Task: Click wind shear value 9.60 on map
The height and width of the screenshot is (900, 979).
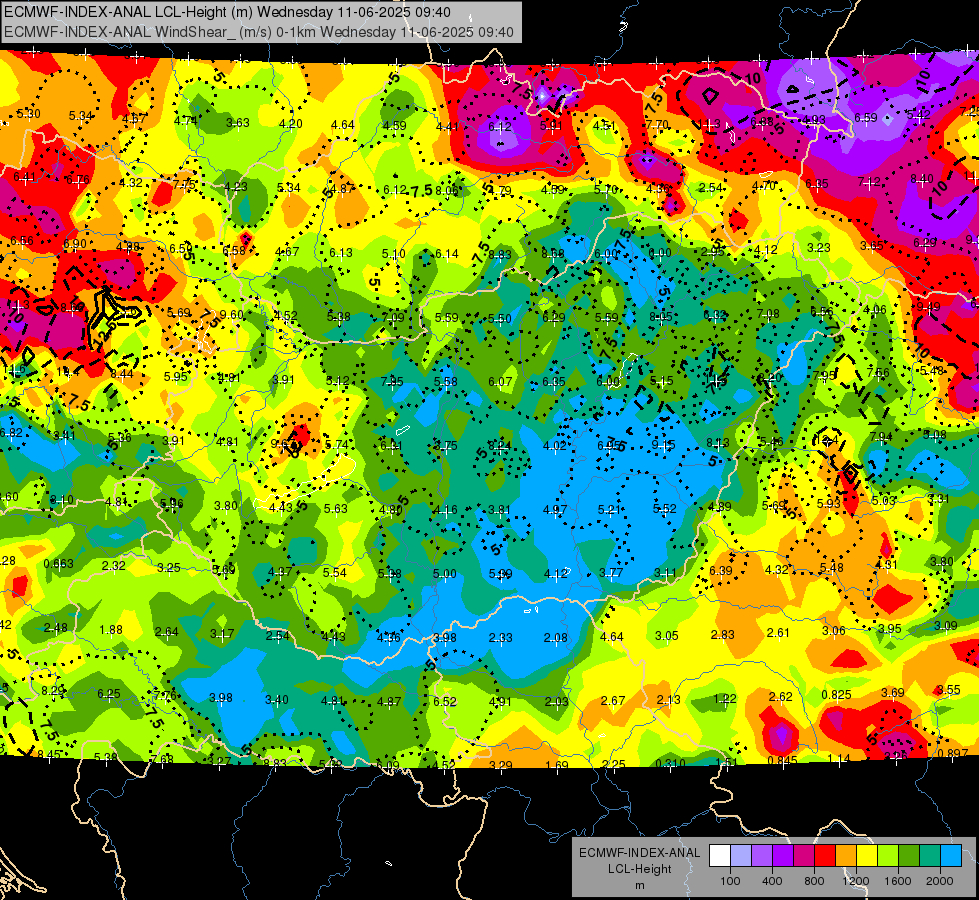Action: click(x=232, y=315)
